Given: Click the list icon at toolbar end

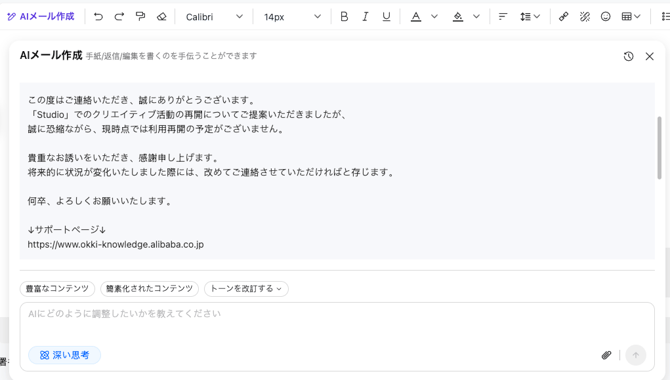Looking at the screenshot, I should pyautogui.click(x=665, y=17).
